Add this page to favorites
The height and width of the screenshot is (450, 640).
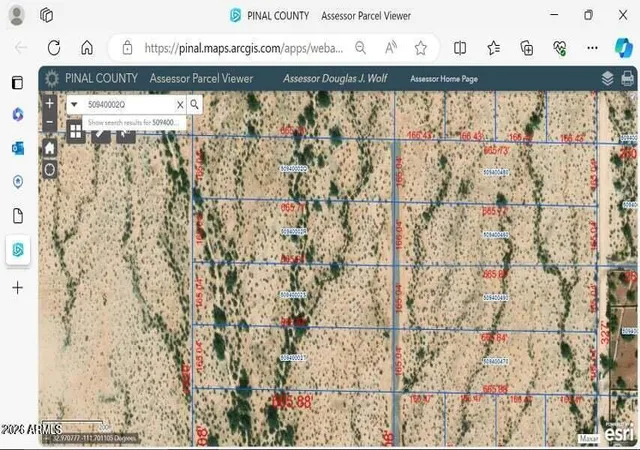tap(420, 48)
